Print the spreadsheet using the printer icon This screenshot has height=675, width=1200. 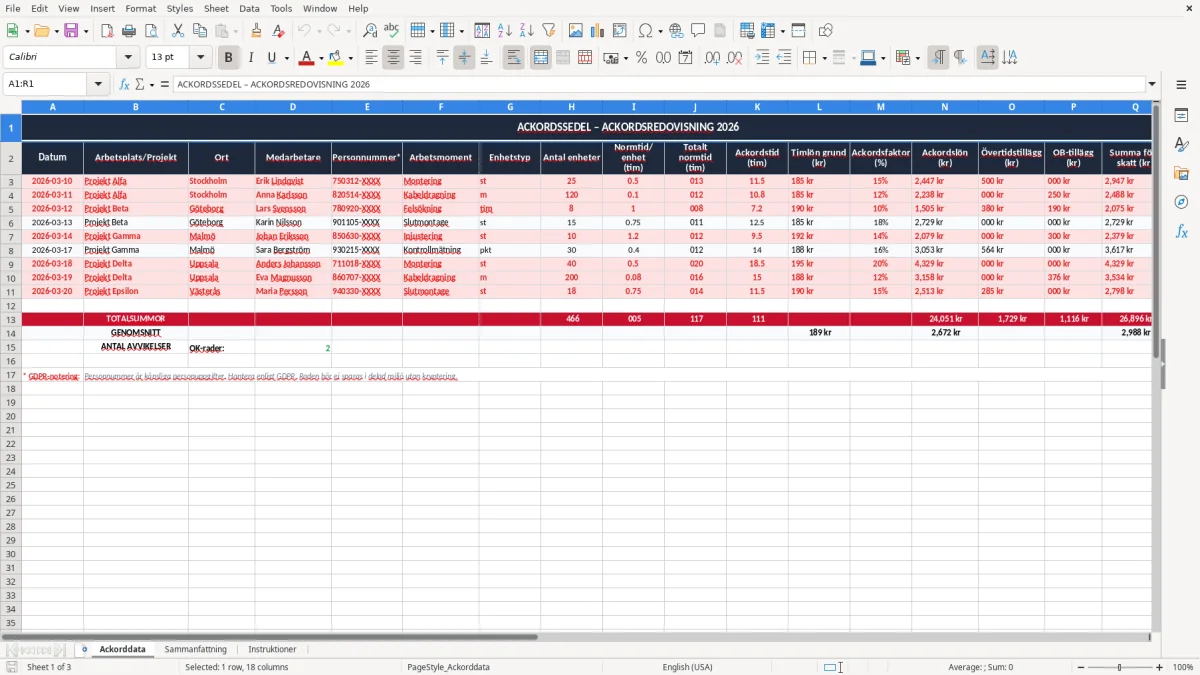[x=128, y=31]
